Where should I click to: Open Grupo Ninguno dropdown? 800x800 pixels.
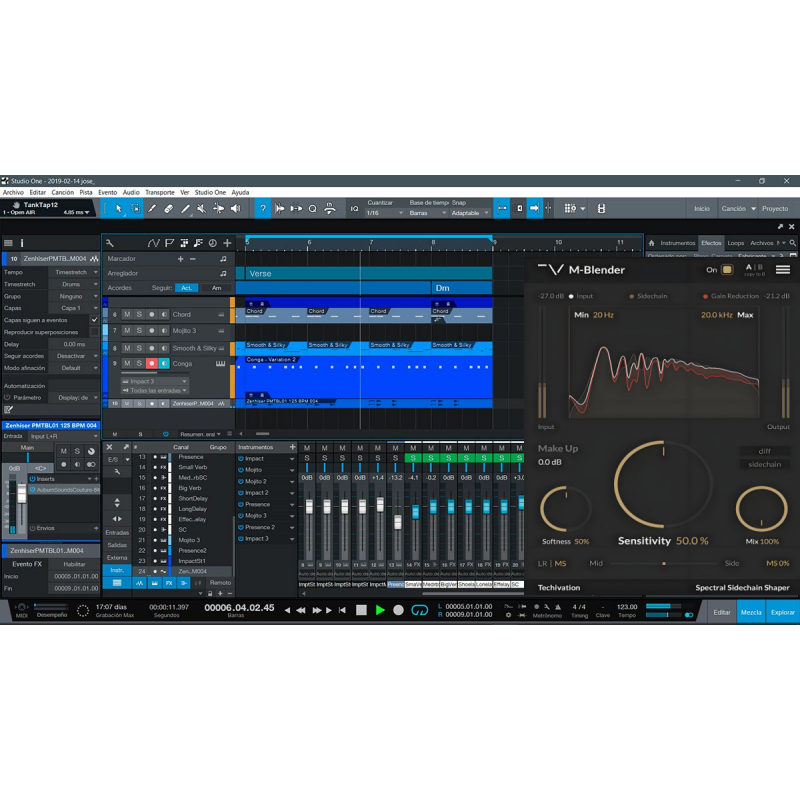coord(74,296)
